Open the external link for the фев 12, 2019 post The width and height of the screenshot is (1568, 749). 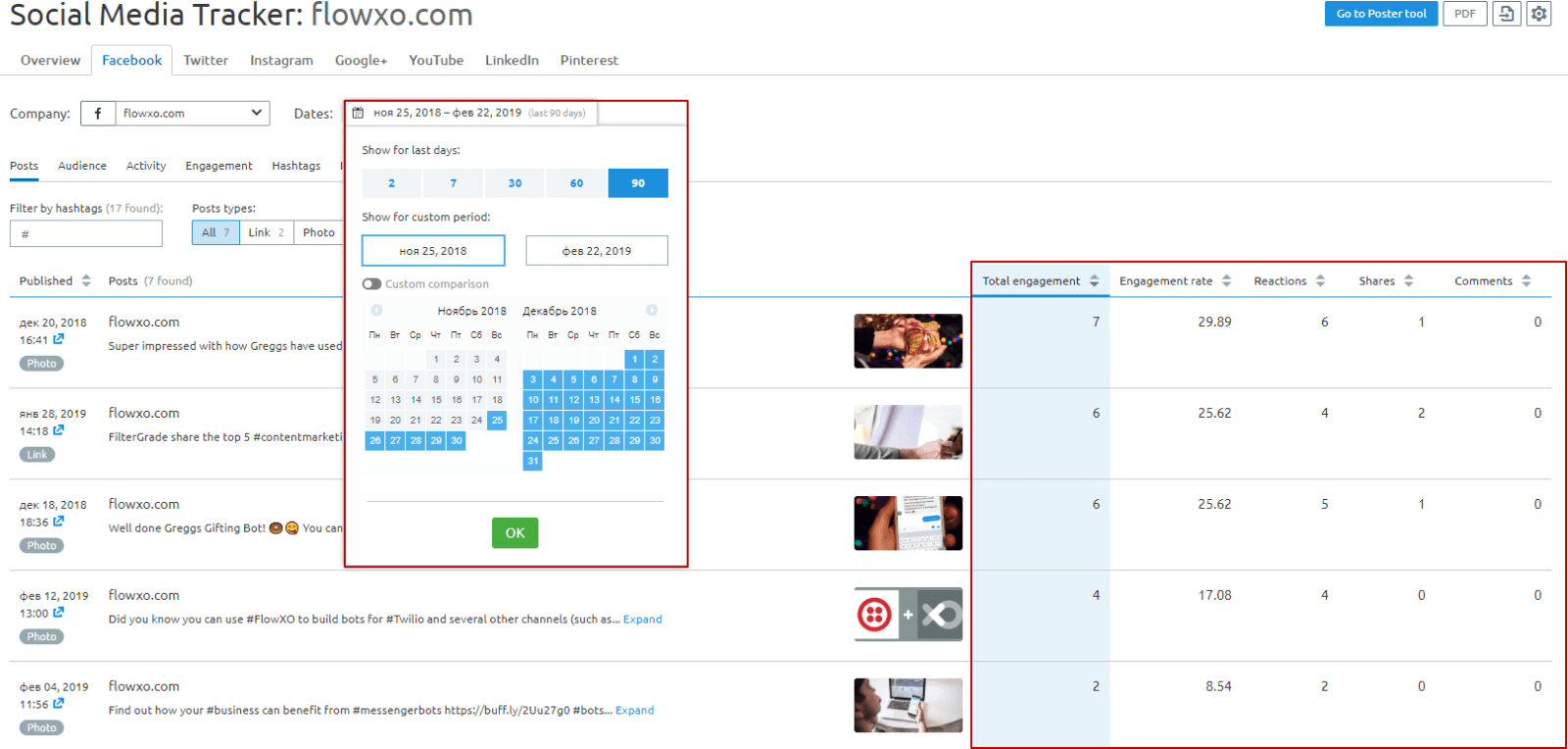click(x=59, y=613)
